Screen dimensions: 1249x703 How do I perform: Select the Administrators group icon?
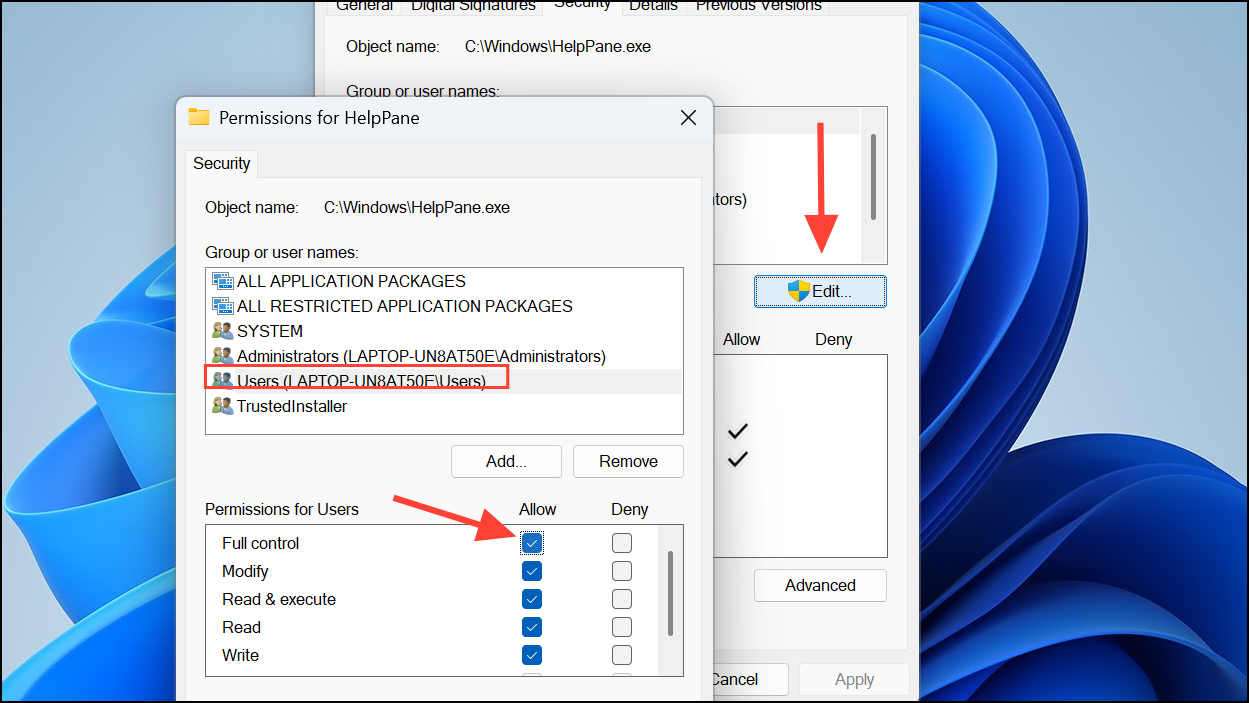pyautogui.click(x=222, y=355)
